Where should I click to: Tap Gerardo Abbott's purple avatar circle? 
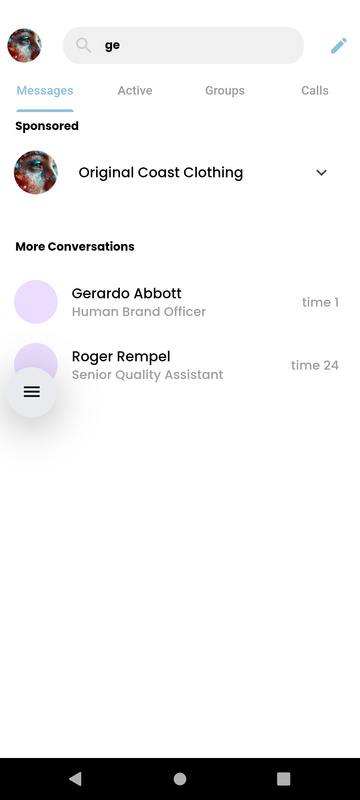tap(36, 302)
